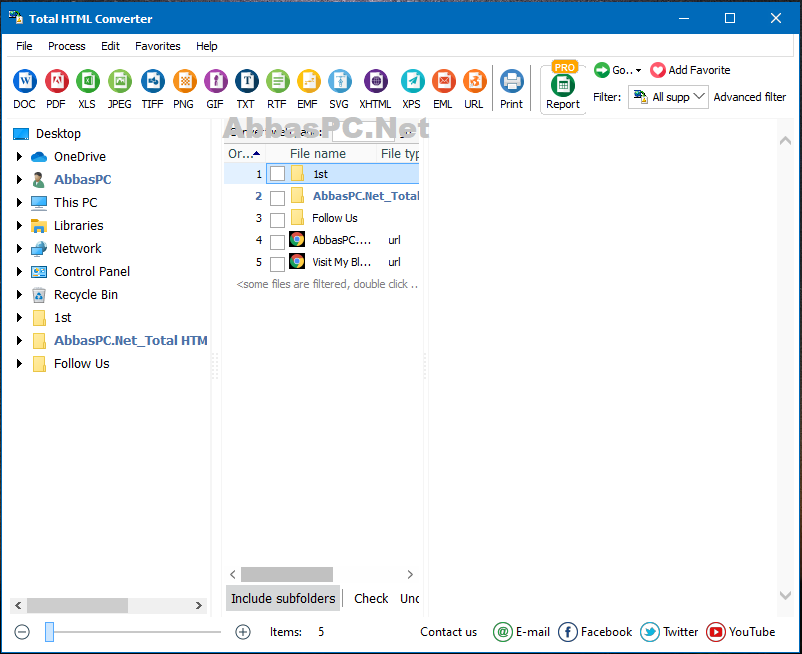Click the Contact us link

(x=448, y=632)
